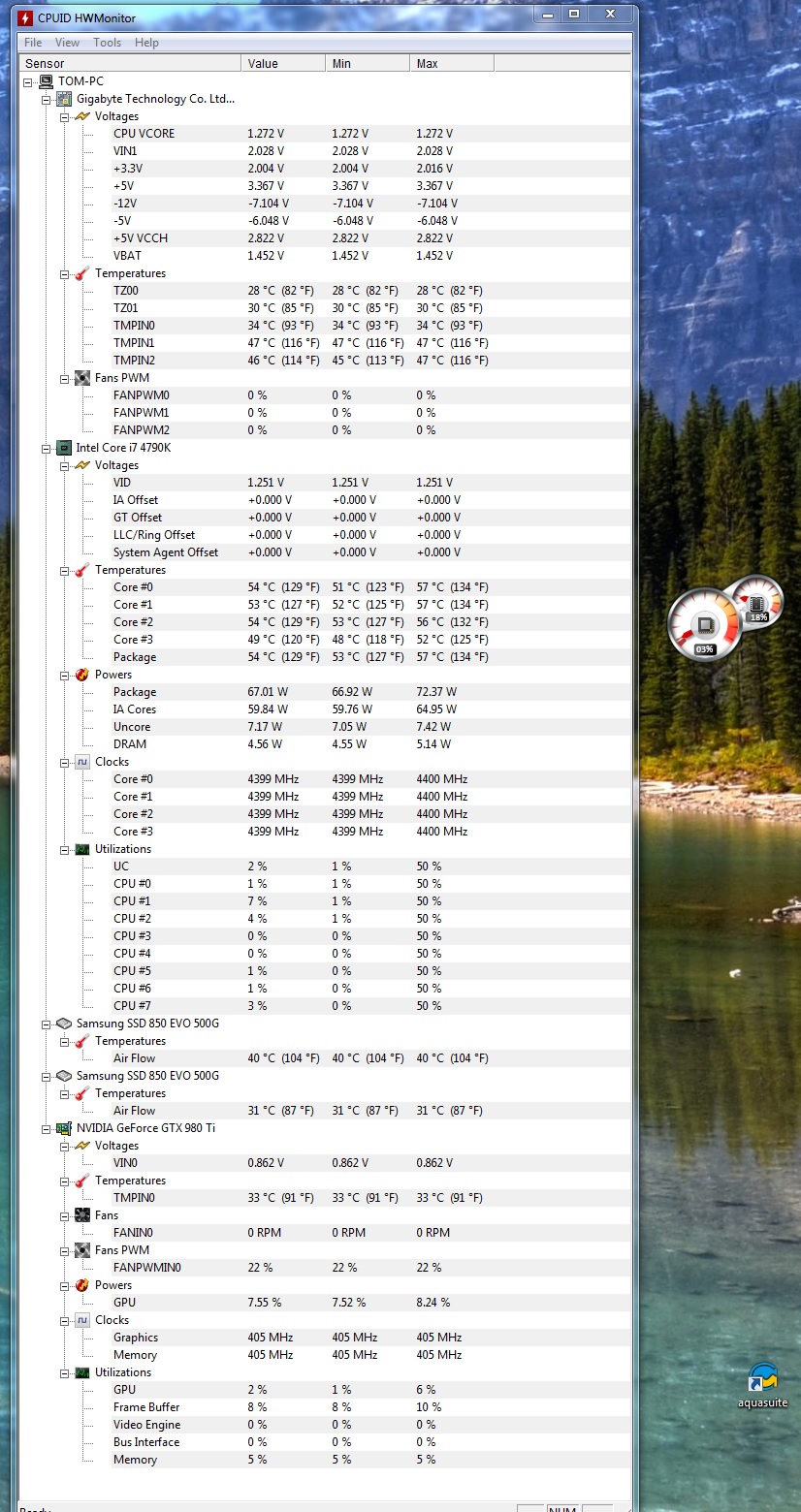Open the File menu
801x1512 pixels.
[x=33, y=43]
